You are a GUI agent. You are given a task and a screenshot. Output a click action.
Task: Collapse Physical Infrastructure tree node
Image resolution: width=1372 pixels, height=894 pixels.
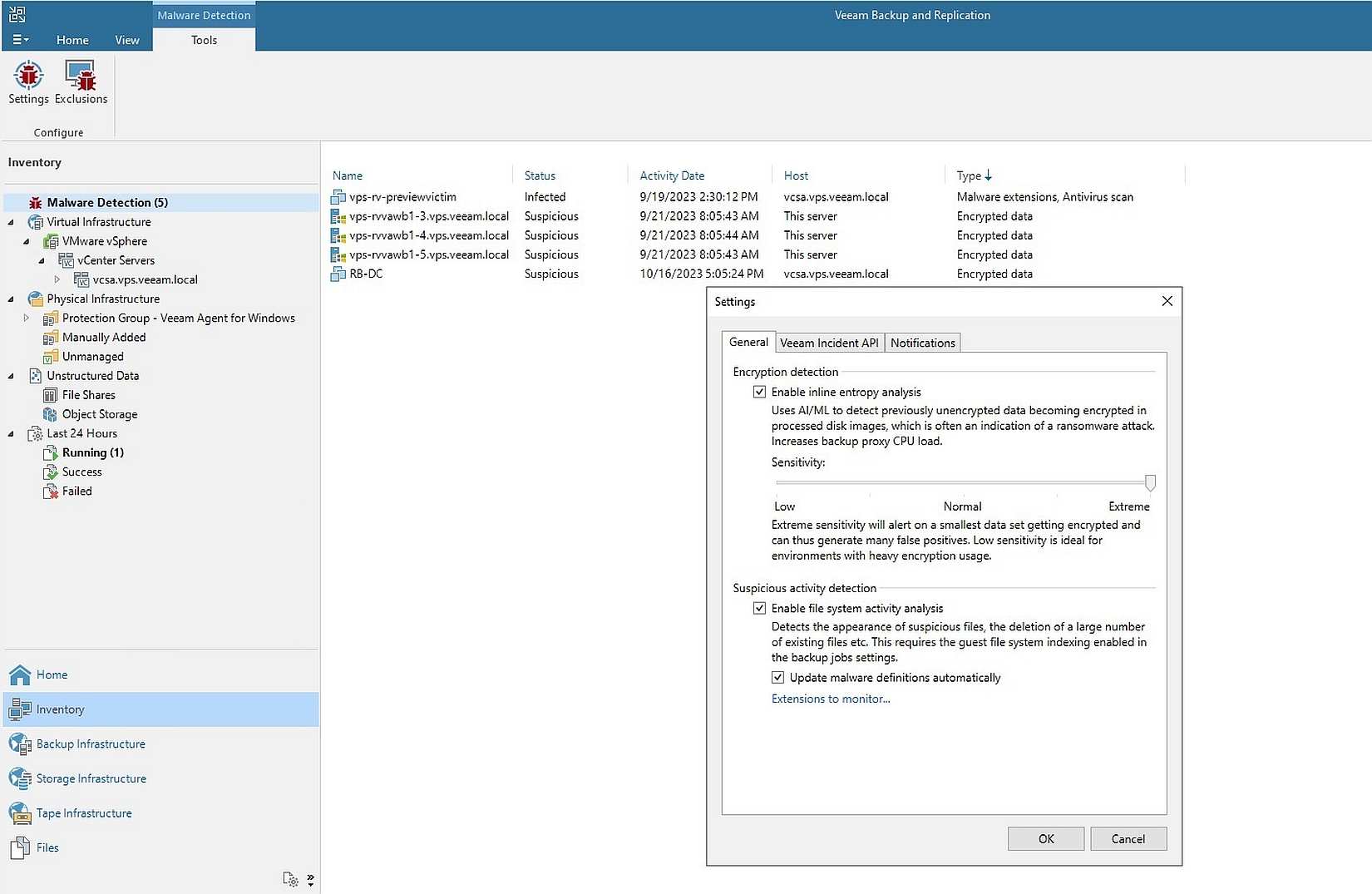point(11,299)
